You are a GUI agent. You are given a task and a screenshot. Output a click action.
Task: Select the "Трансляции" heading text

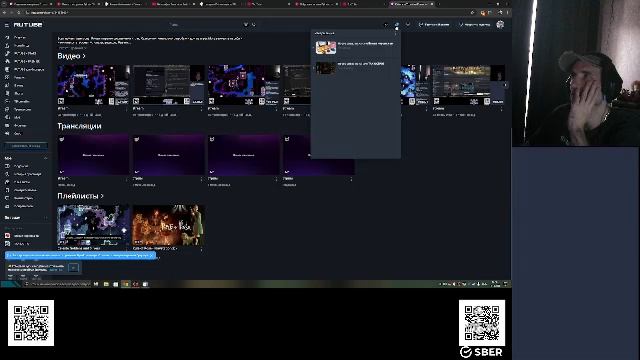79,126
